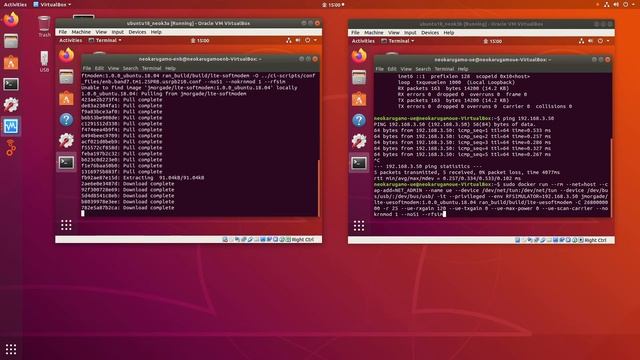Open system menu arrow in eNB VM top bar
This screenshot has height=360, width=640.
pos(315,40)
